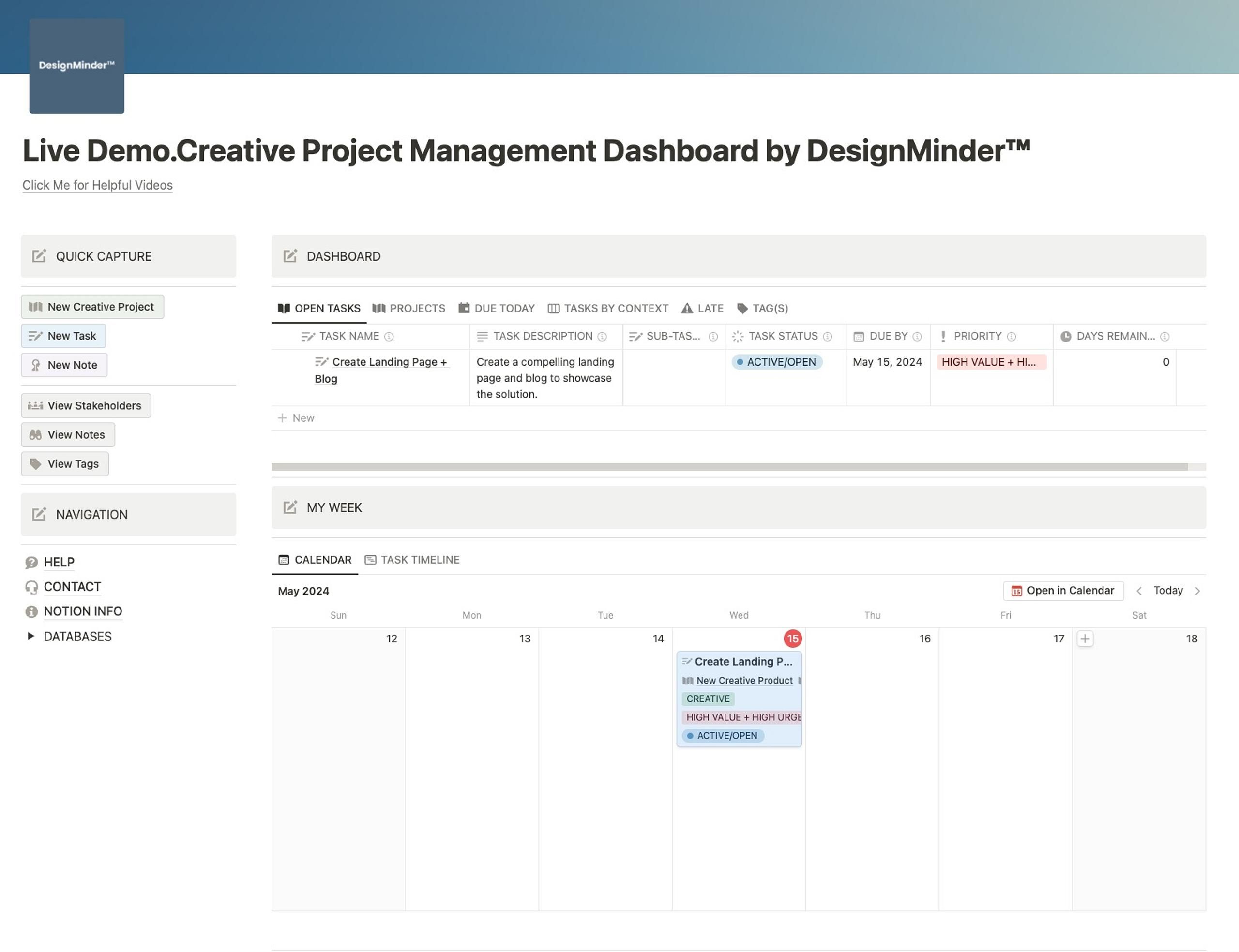Click the exclamation icon in the PRIORITY column header
The height and width of the screenshot is (952, 1239).
click(x=943, y=336)
